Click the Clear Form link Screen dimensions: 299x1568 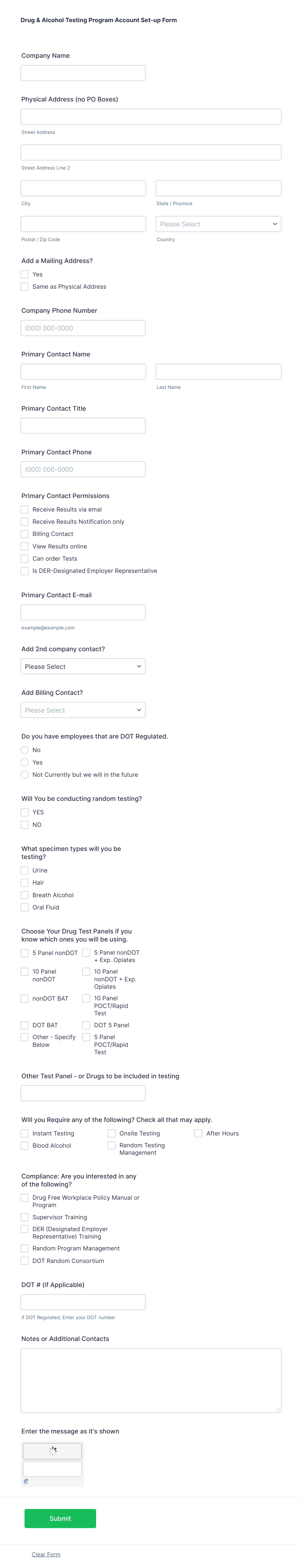(46, 1554)
